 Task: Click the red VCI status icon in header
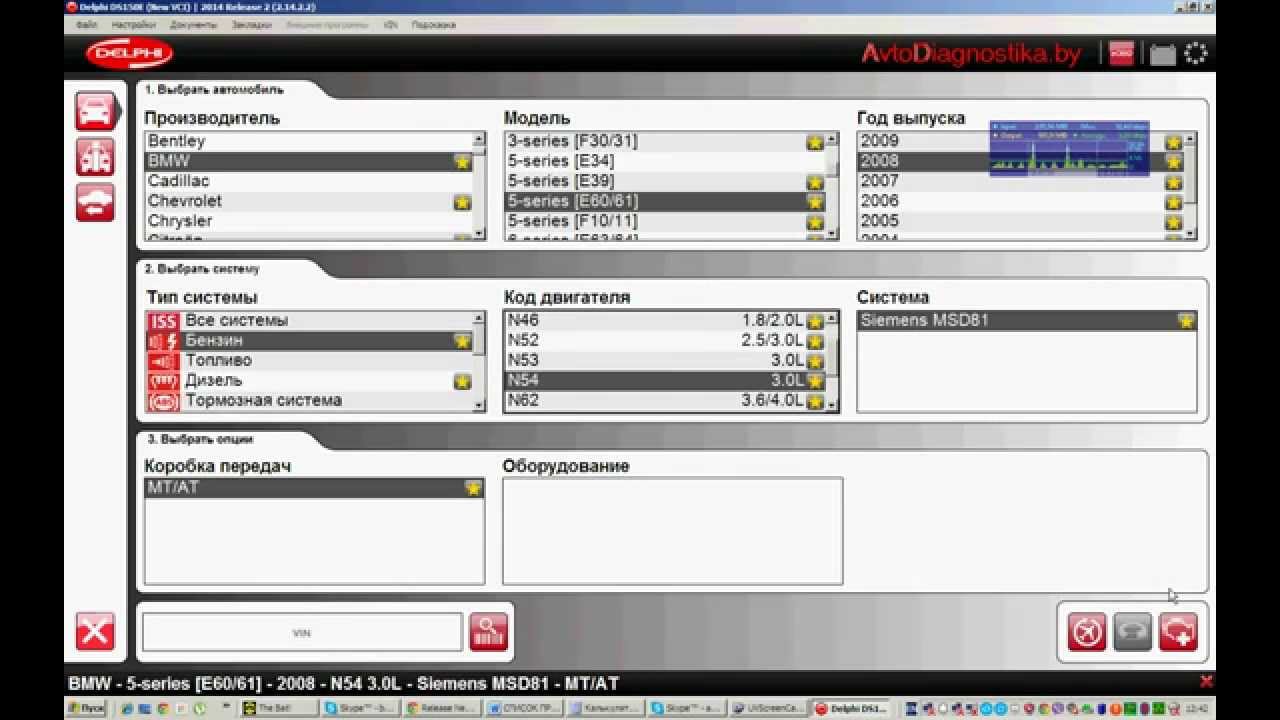1122,54
